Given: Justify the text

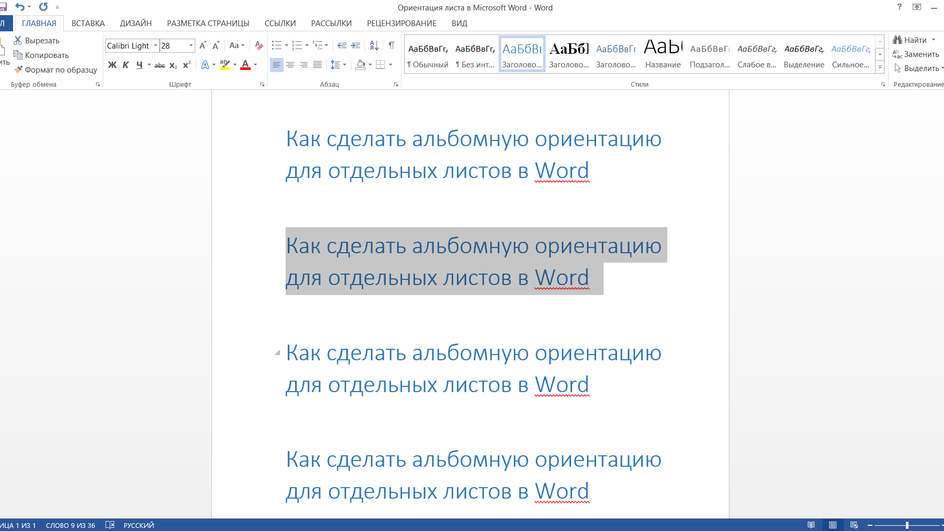Looking at the screenshot, I should click(x=317, y=65).
